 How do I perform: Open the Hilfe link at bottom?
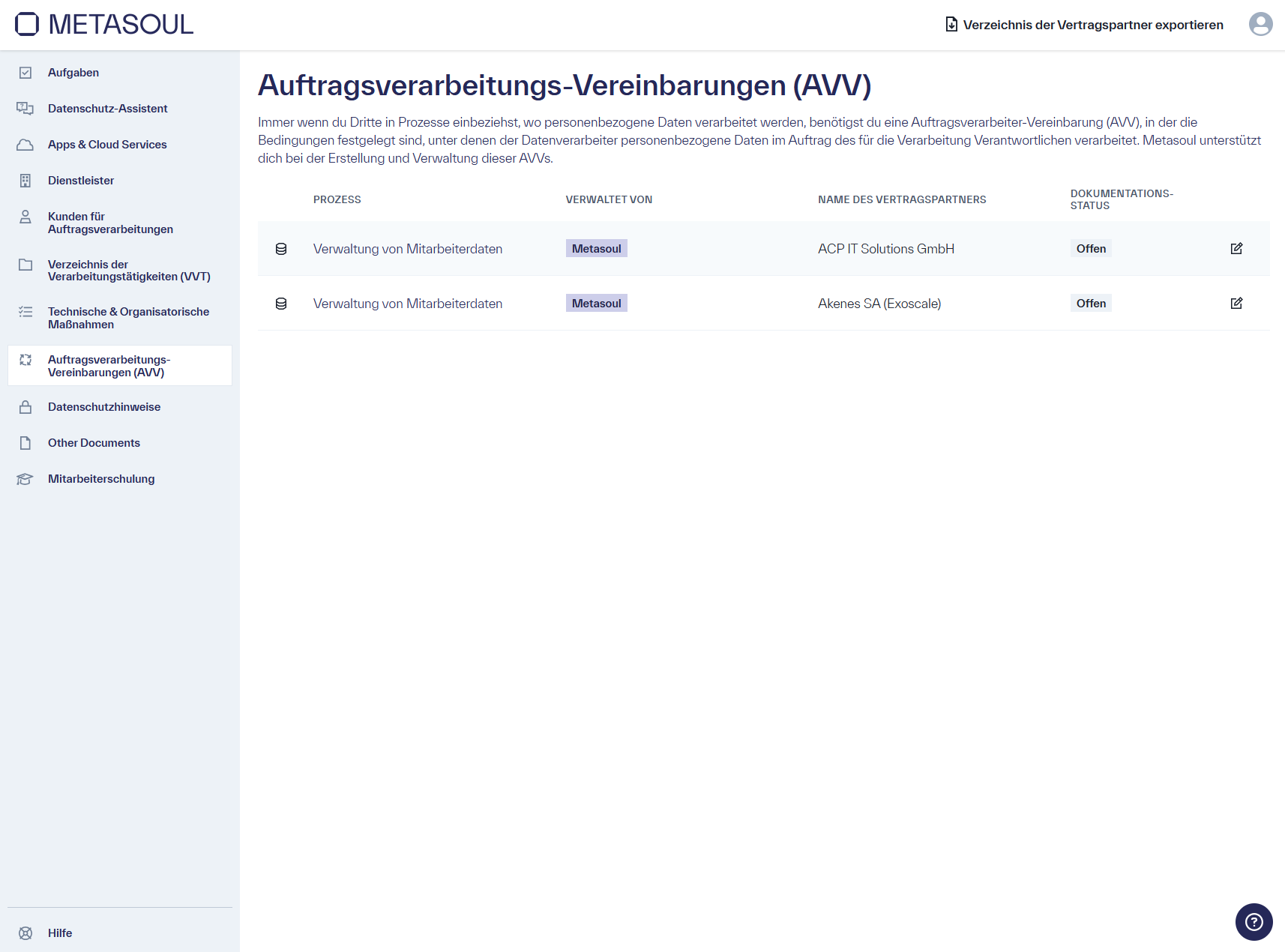tap(59, 933)
